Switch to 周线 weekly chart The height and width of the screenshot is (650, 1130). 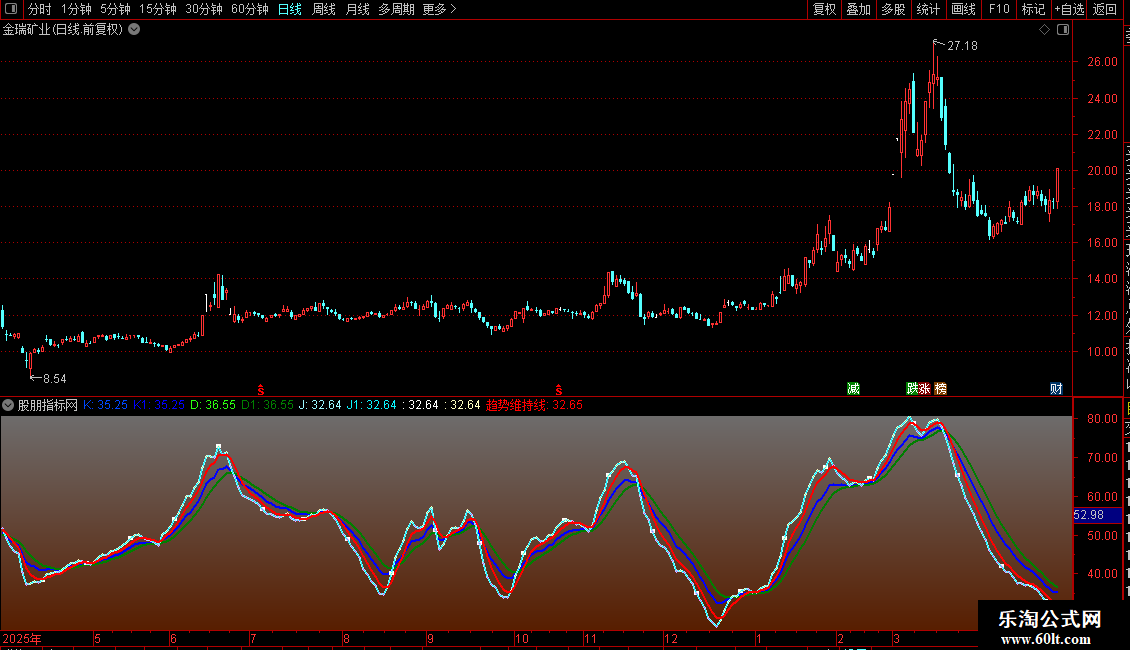[324, 9]
